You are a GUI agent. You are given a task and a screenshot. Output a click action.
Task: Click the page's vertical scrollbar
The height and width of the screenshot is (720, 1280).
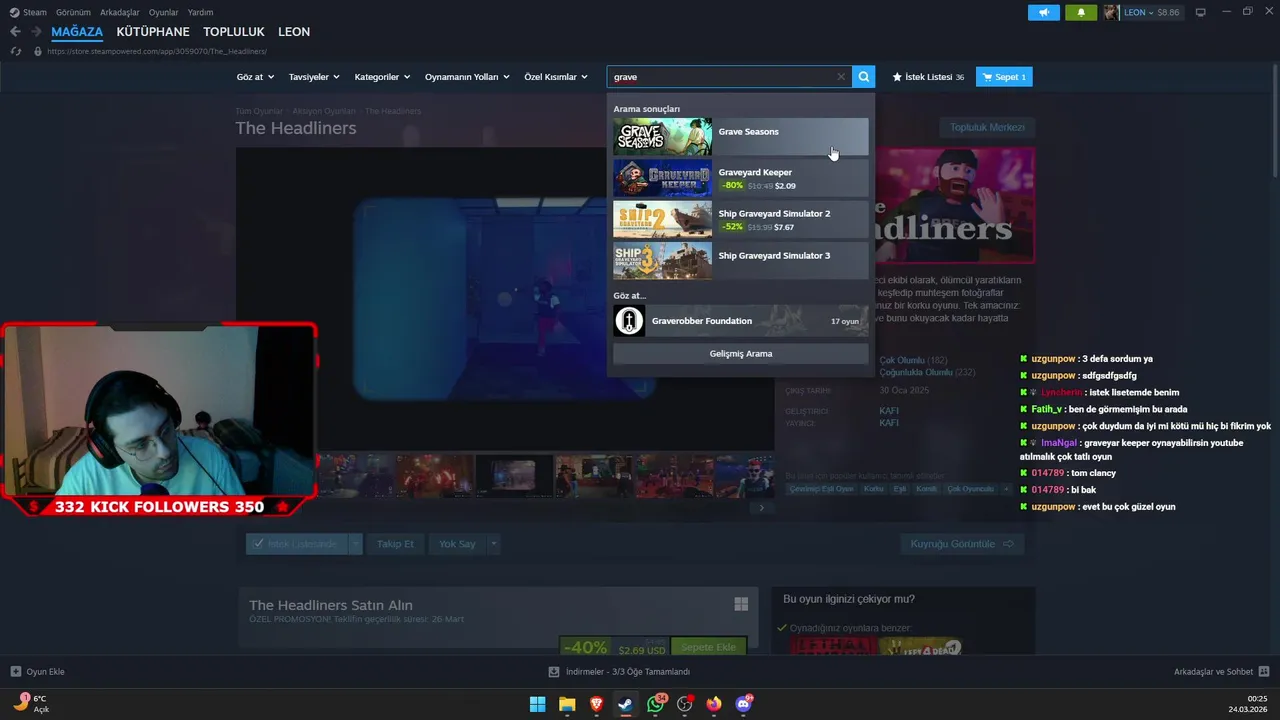(1276, 121)
